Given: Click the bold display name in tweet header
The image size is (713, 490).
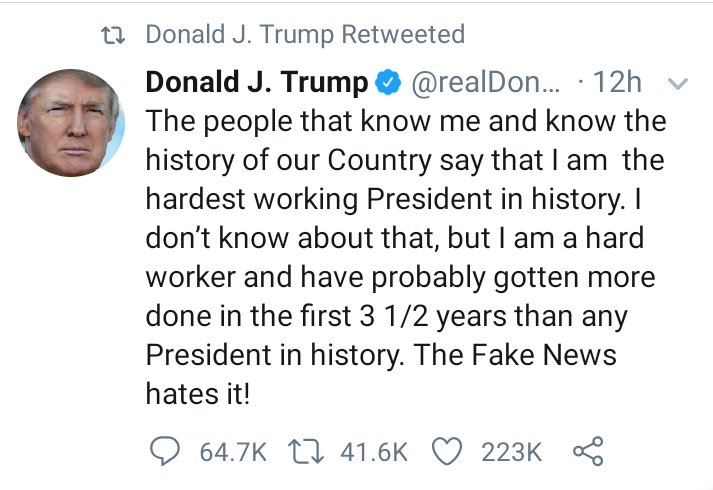Looking at the screenshot, I should click(x=256, y=83).
